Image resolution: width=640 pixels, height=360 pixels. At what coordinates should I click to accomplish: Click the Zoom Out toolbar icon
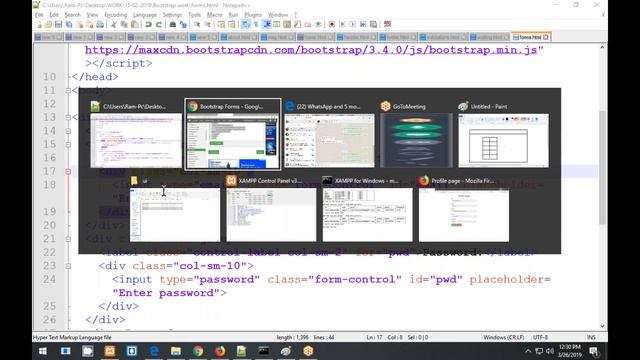[x=208, y=24]
